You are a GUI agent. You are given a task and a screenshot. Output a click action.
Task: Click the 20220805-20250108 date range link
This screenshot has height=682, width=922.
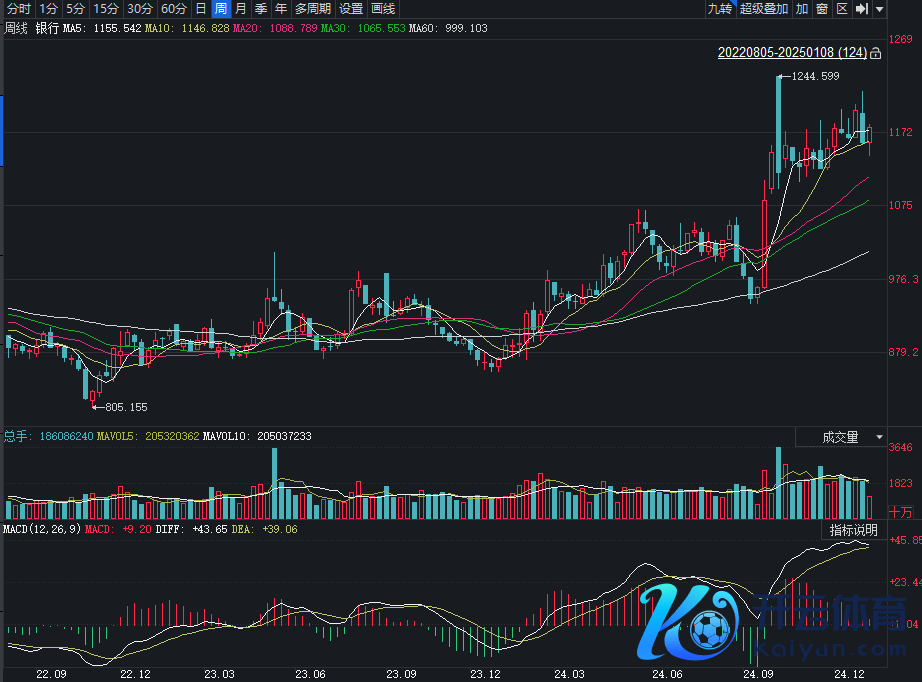click(x=792, y=53)
